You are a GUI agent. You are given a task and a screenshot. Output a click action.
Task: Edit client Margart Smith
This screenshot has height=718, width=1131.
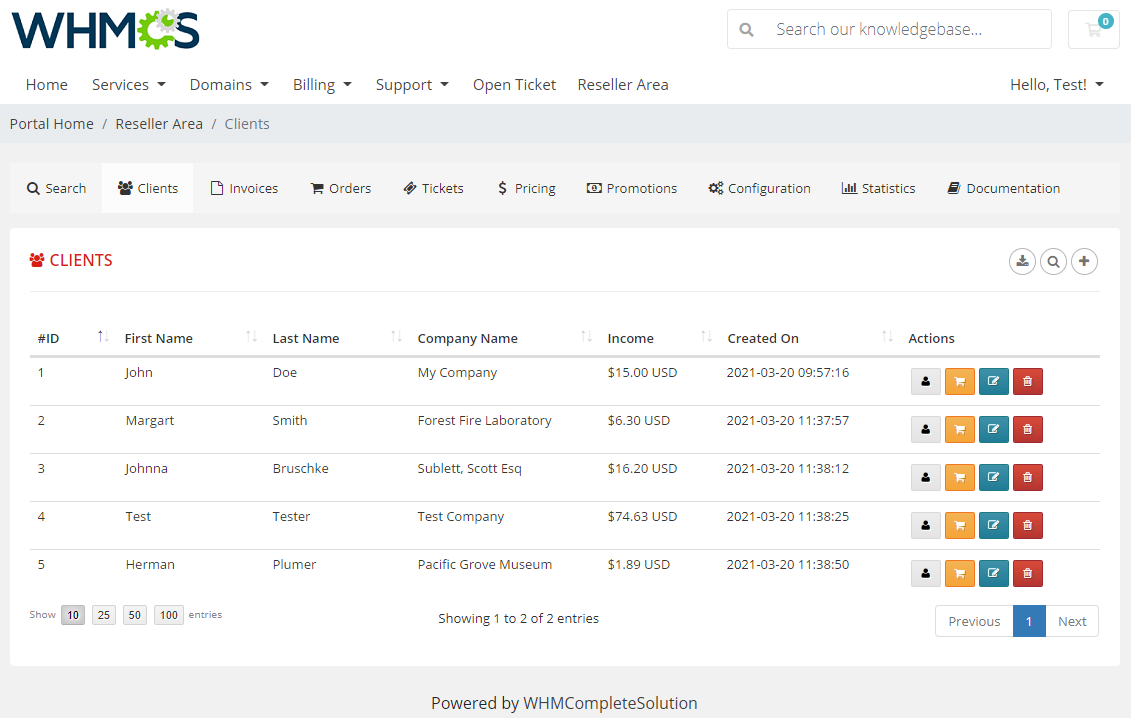click(993, 429)
